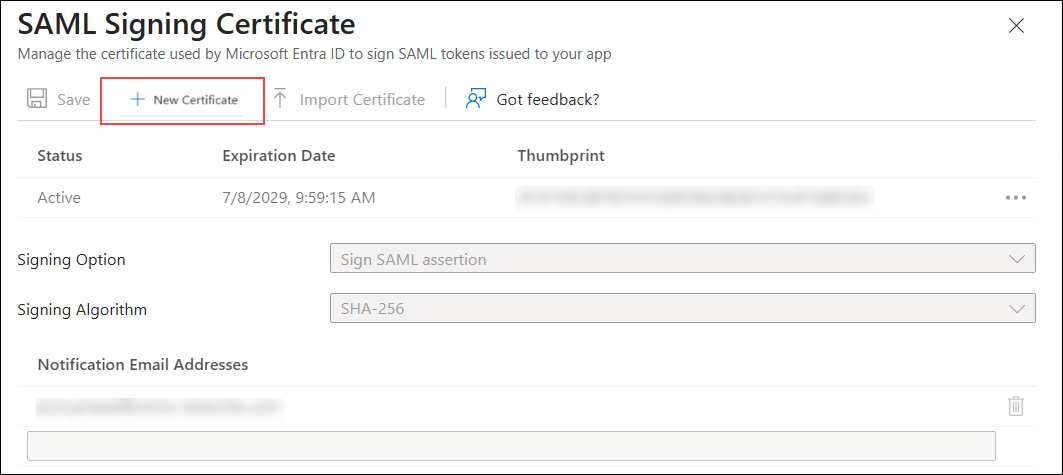Click the empty notification email input field
This screenshot has width=1063, height=475.
pyautogui.click(x=511, y=446)
